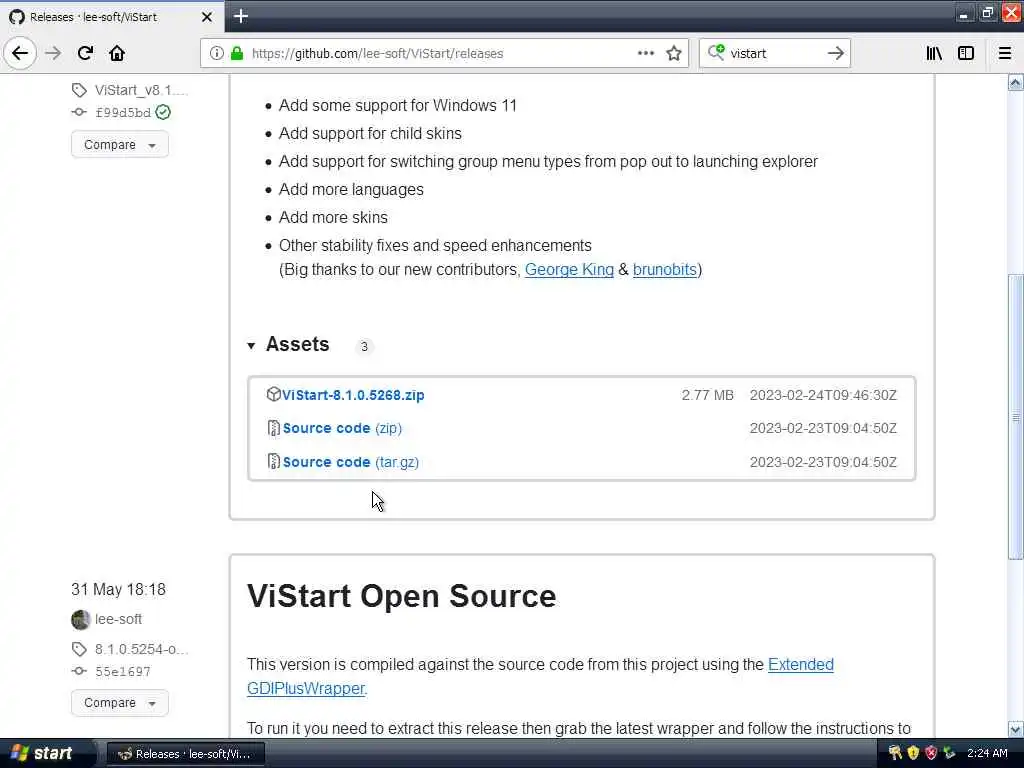The image size is (1024, 768).
Task: Click the 2:24 AM taskbar clock
Action: [x=987, y=753]
